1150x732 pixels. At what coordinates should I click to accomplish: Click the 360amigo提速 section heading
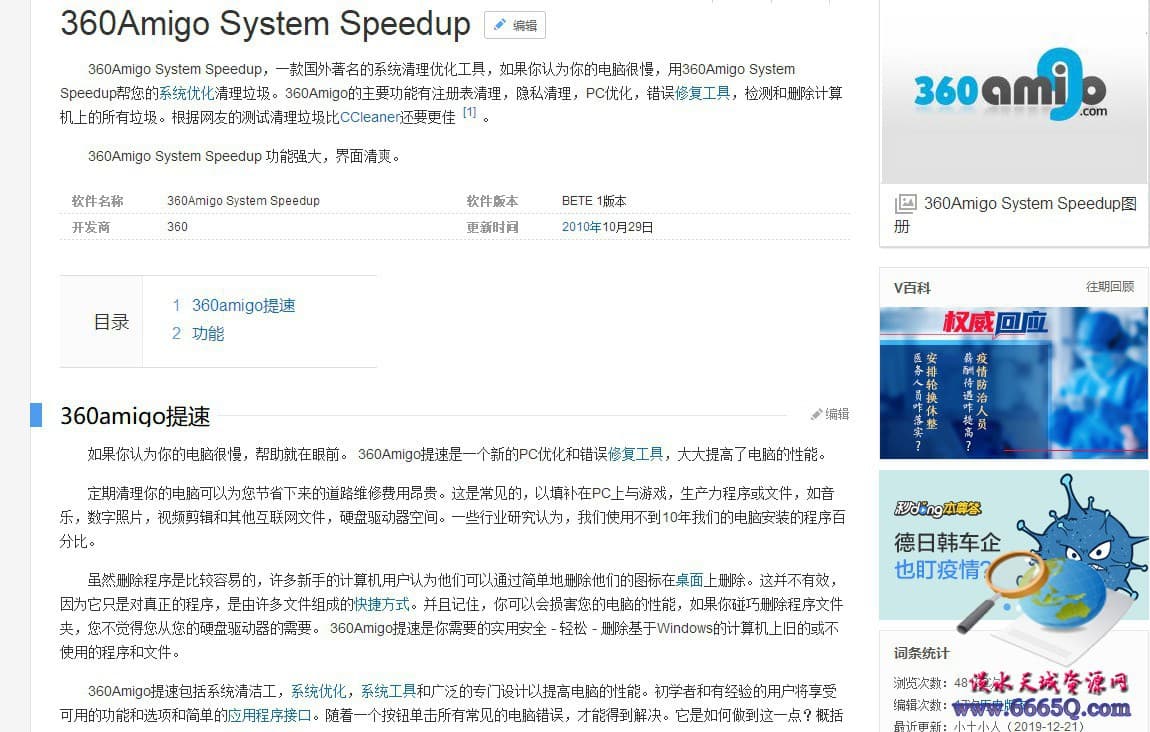tap(135, 416)
